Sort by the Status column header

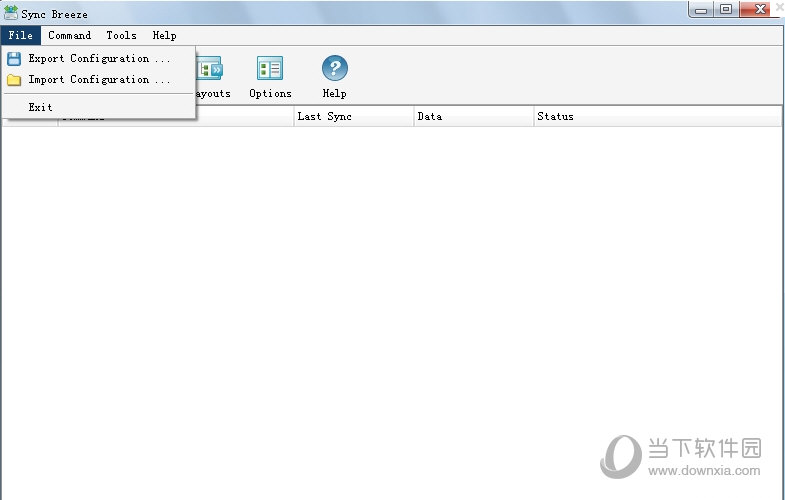(x=657, y=117)
